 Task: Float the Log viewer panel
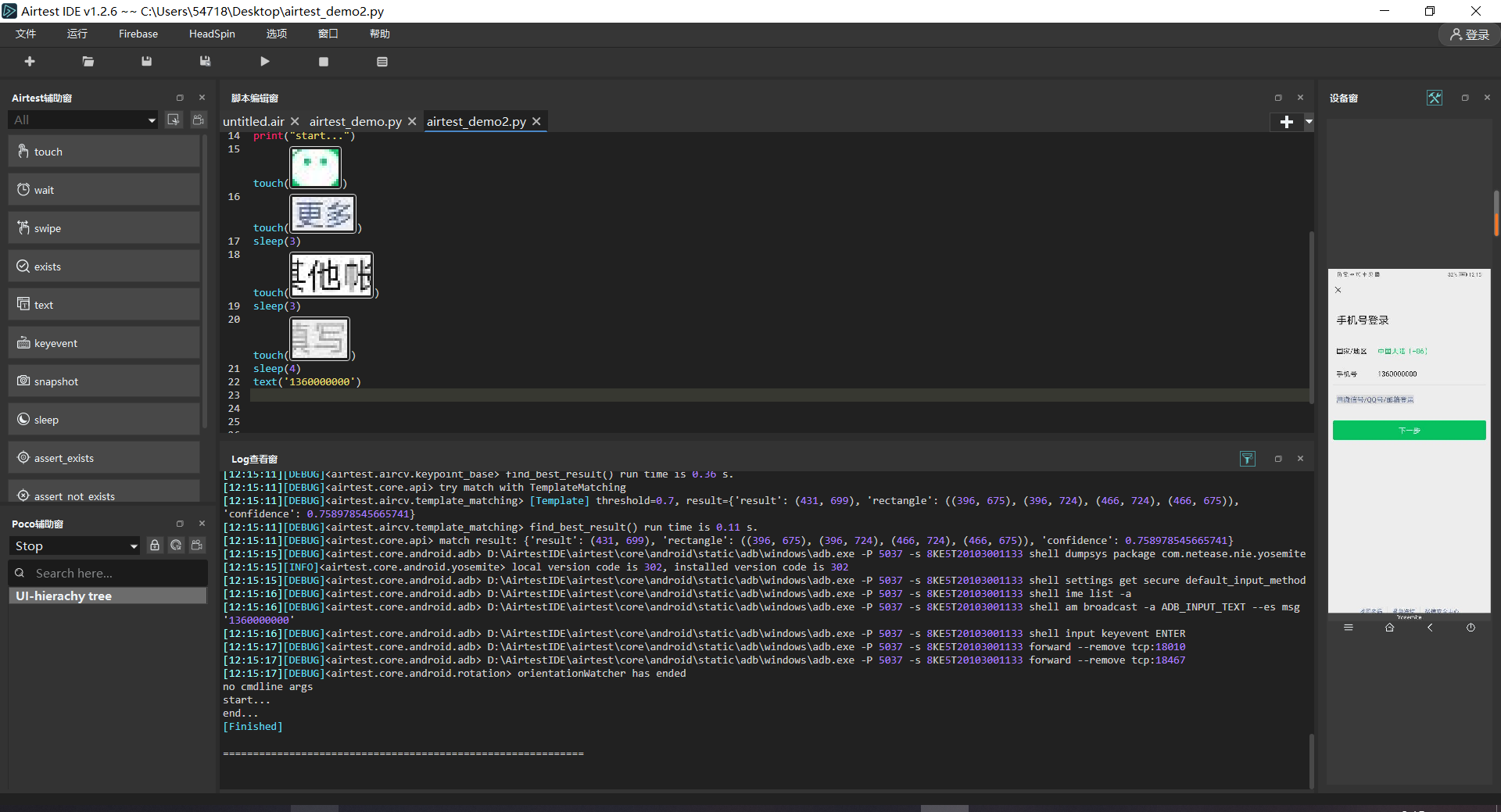(x=1278, y=459)
